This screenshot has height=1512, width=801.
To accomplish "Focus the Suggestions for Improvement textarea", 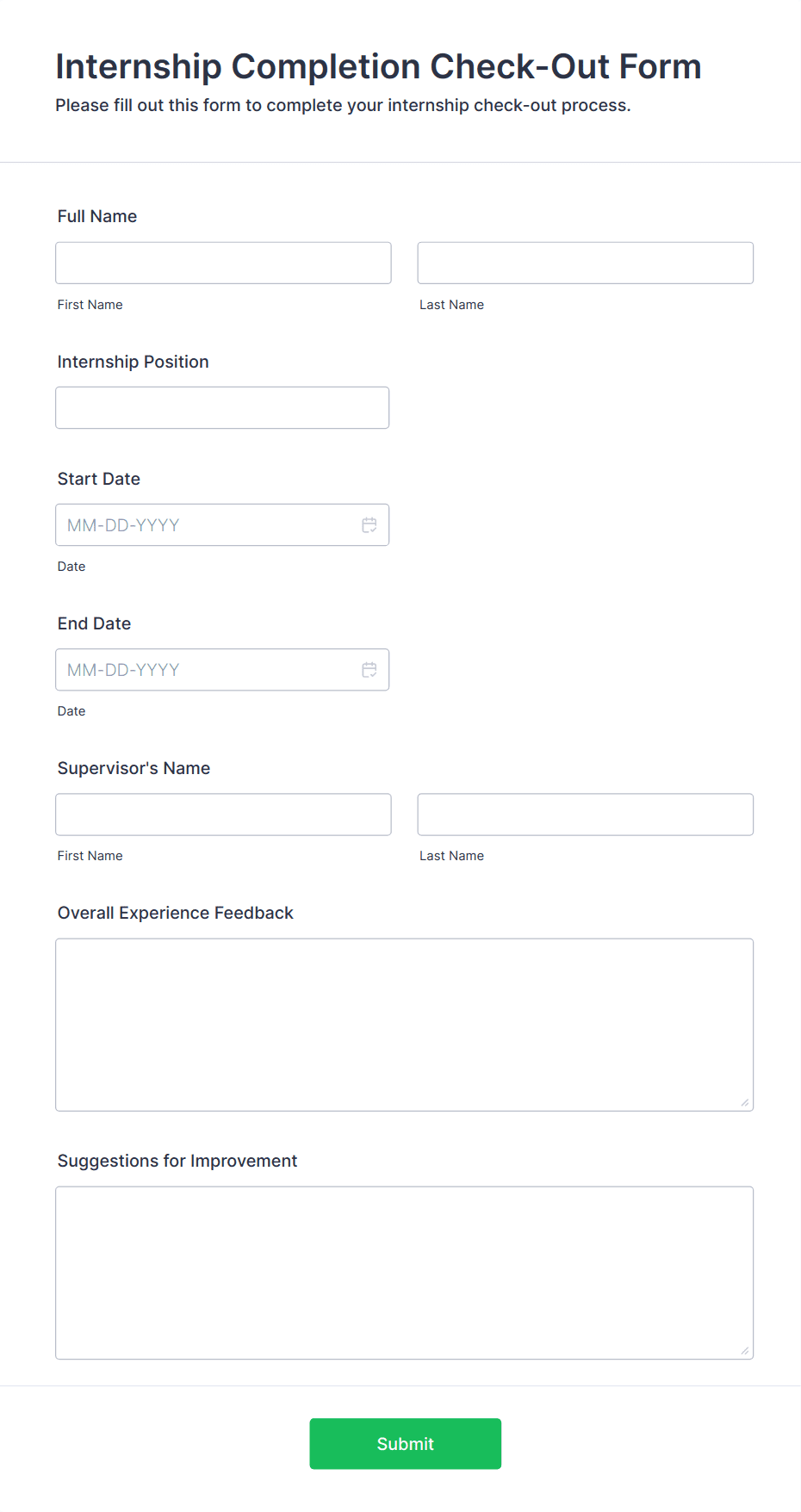I will [x=404, y=1273].
